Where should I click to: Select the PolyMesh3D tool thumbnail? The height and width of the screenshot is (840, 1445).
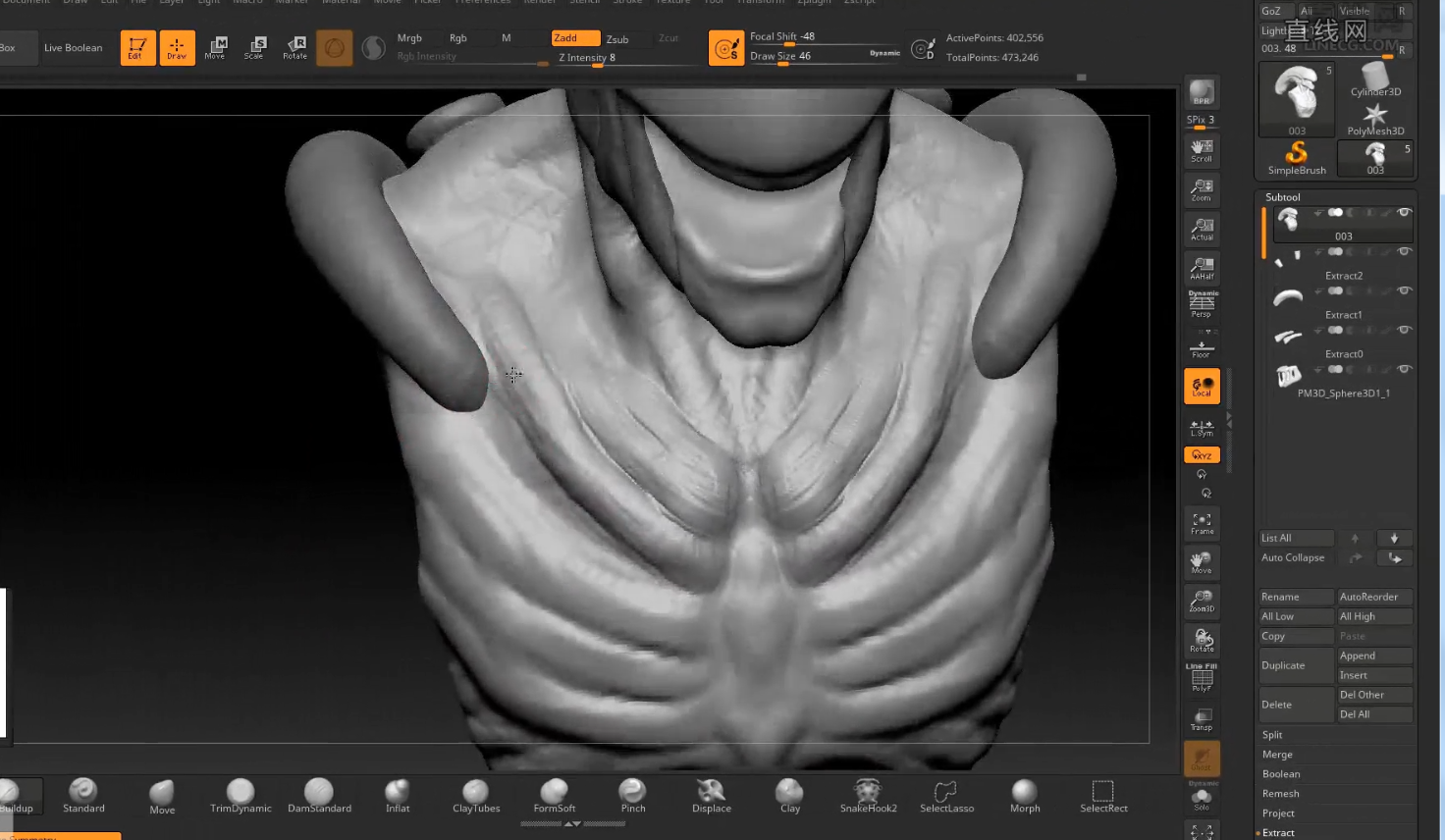pyautogui.click(x=1375, y=119)
